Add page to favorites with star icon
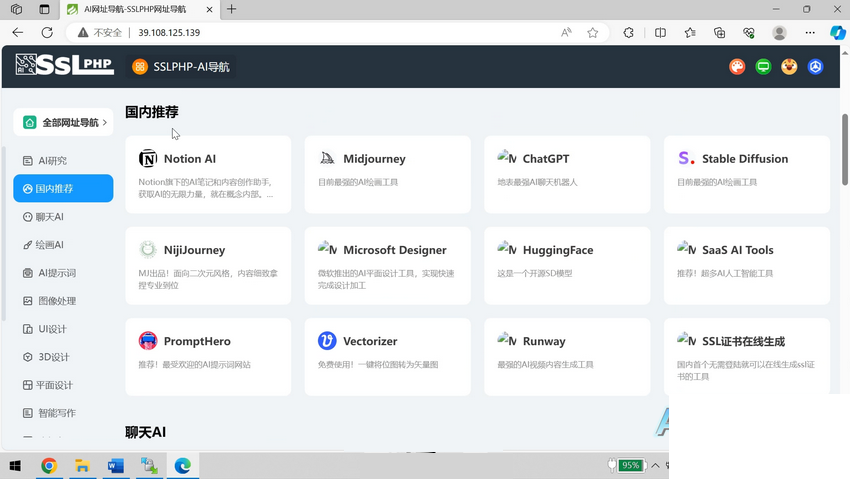Viewport: 850px width, 479px height. click(593, 33)
